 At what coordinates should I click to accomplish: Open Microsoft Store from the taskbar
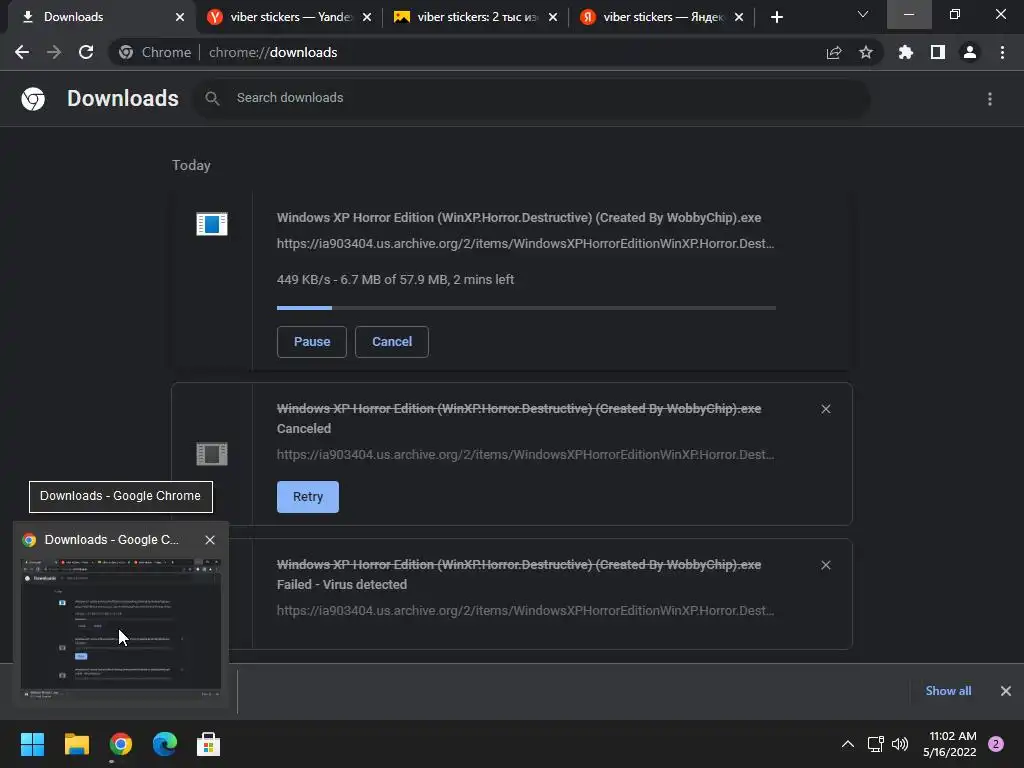pos(208,744)
